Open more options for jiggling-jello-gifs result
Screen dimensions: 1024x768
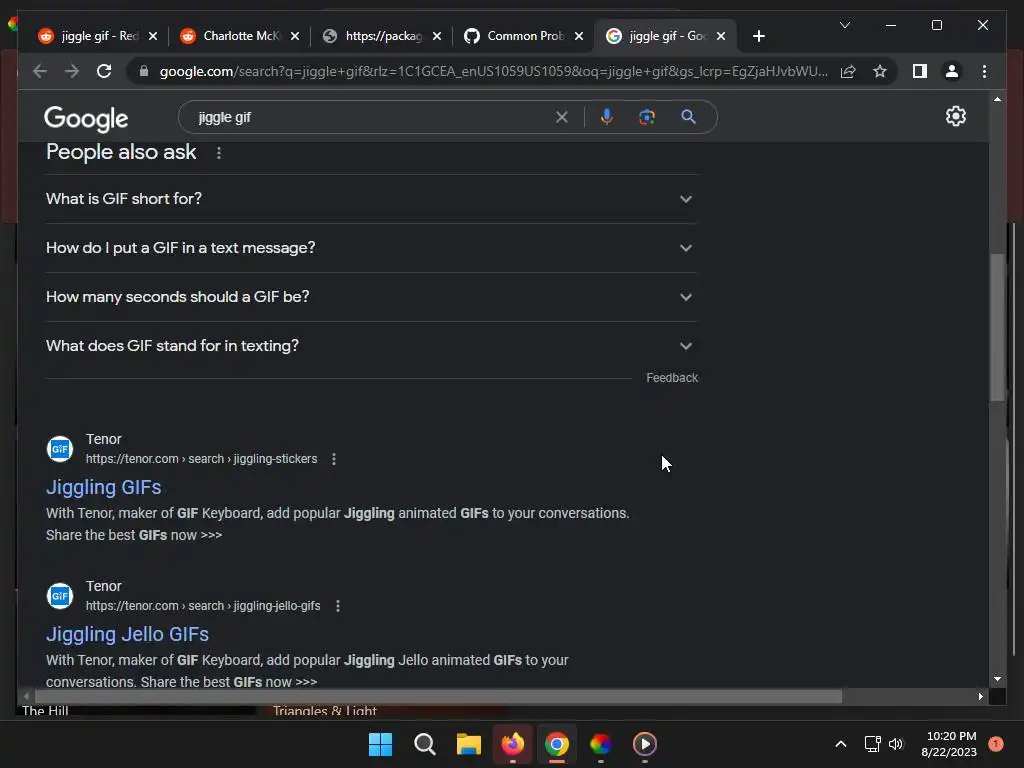tap(338, 606)
